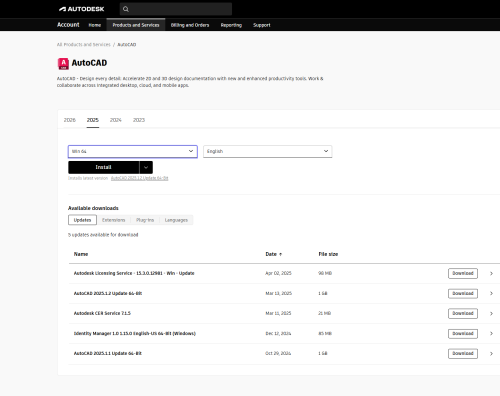
Task: Click the Autodesk logo
Action: [82, 9]
